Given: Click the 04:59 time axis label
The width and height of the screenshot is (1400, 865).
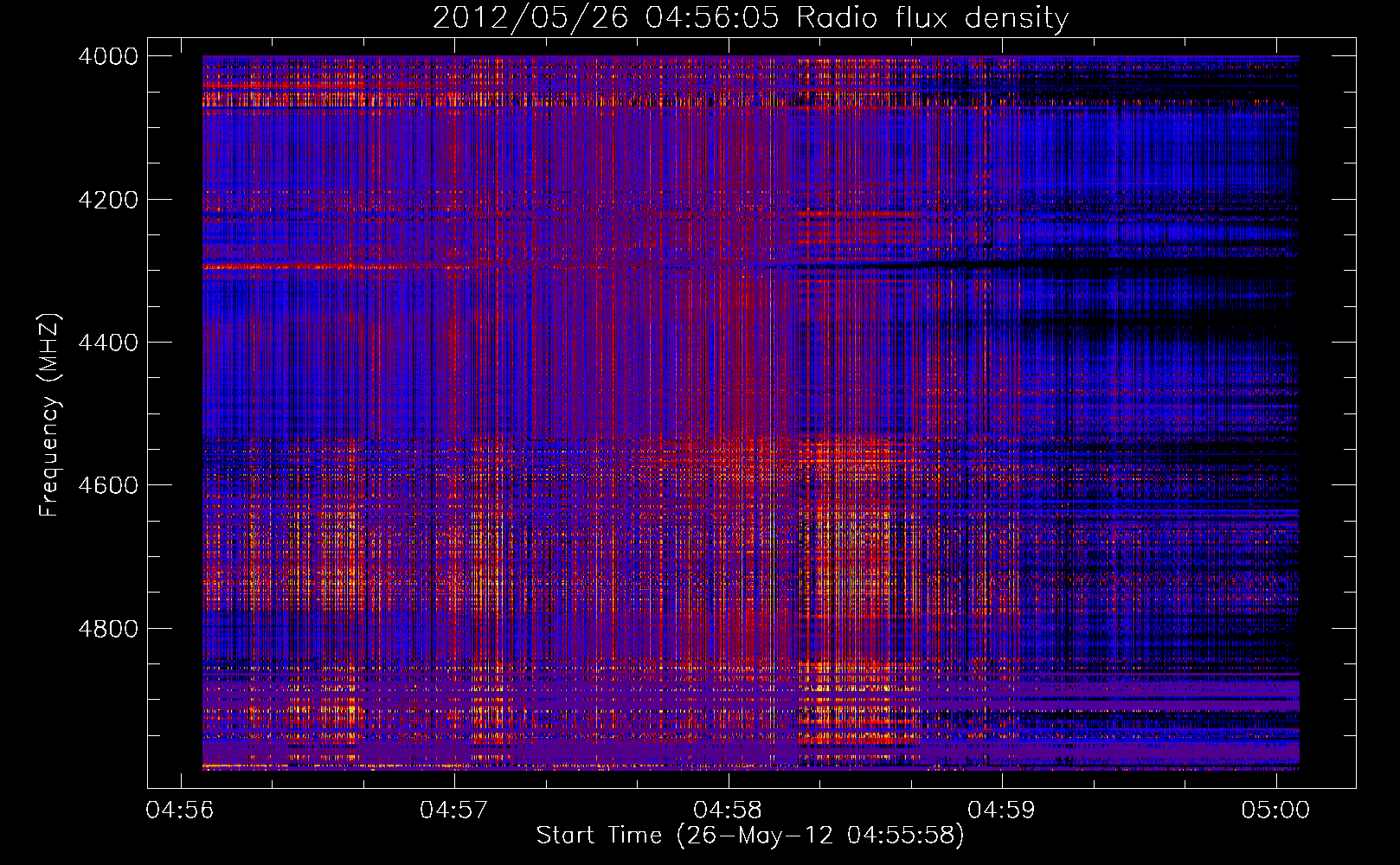Looking at the screenshot, I should (x=1002, y=811).
